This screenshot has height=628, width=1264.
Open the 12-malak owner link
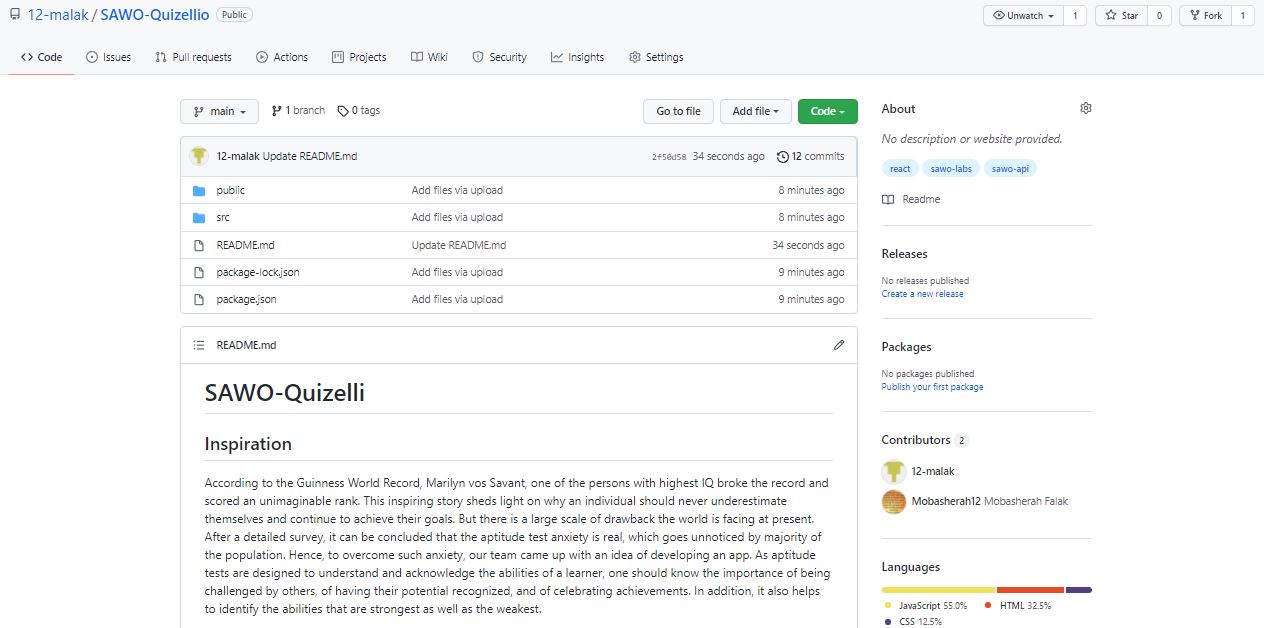pyautogui.click(x=57, y=16)
